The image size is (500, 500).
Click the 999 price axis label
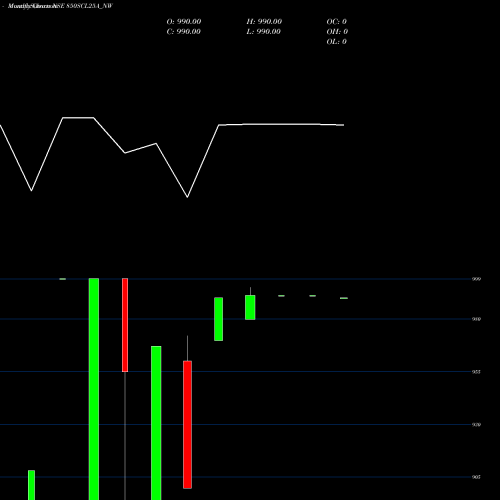point(476,279)
